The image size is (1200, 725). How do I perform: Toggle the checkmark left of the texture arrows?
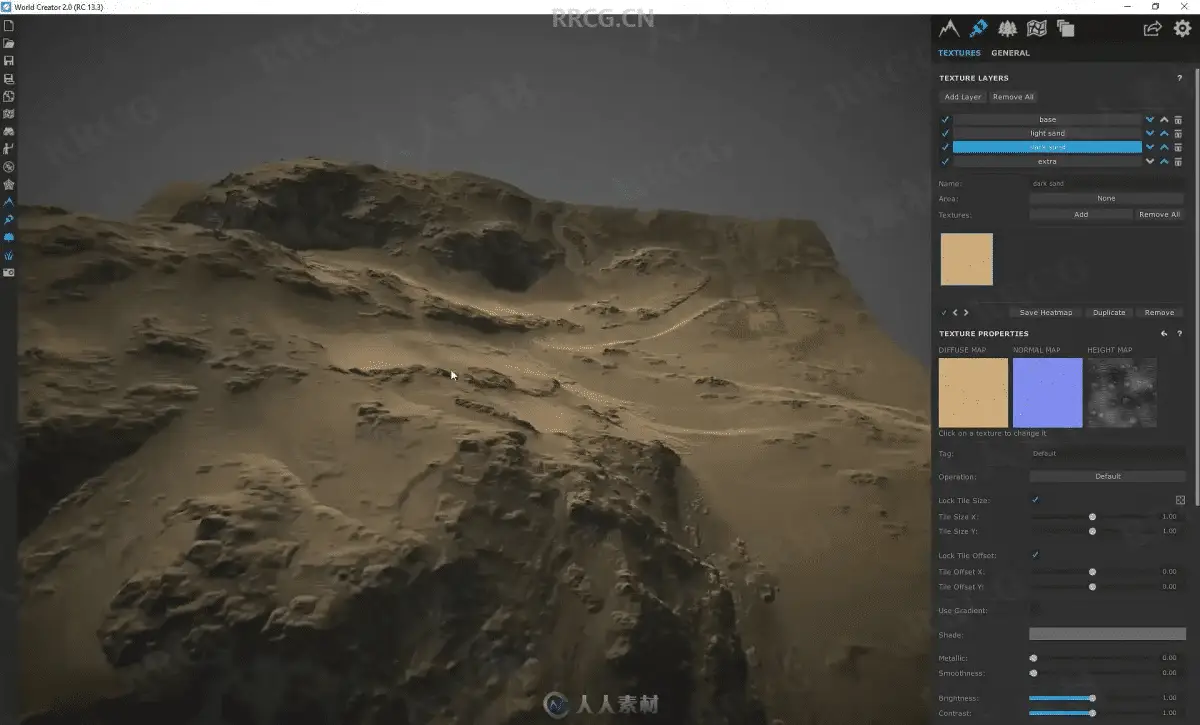[x=944, y=312]
